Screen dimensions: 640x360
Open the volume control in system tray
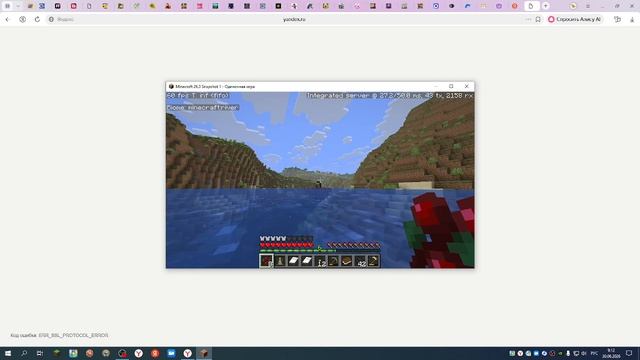coord(584,353)
